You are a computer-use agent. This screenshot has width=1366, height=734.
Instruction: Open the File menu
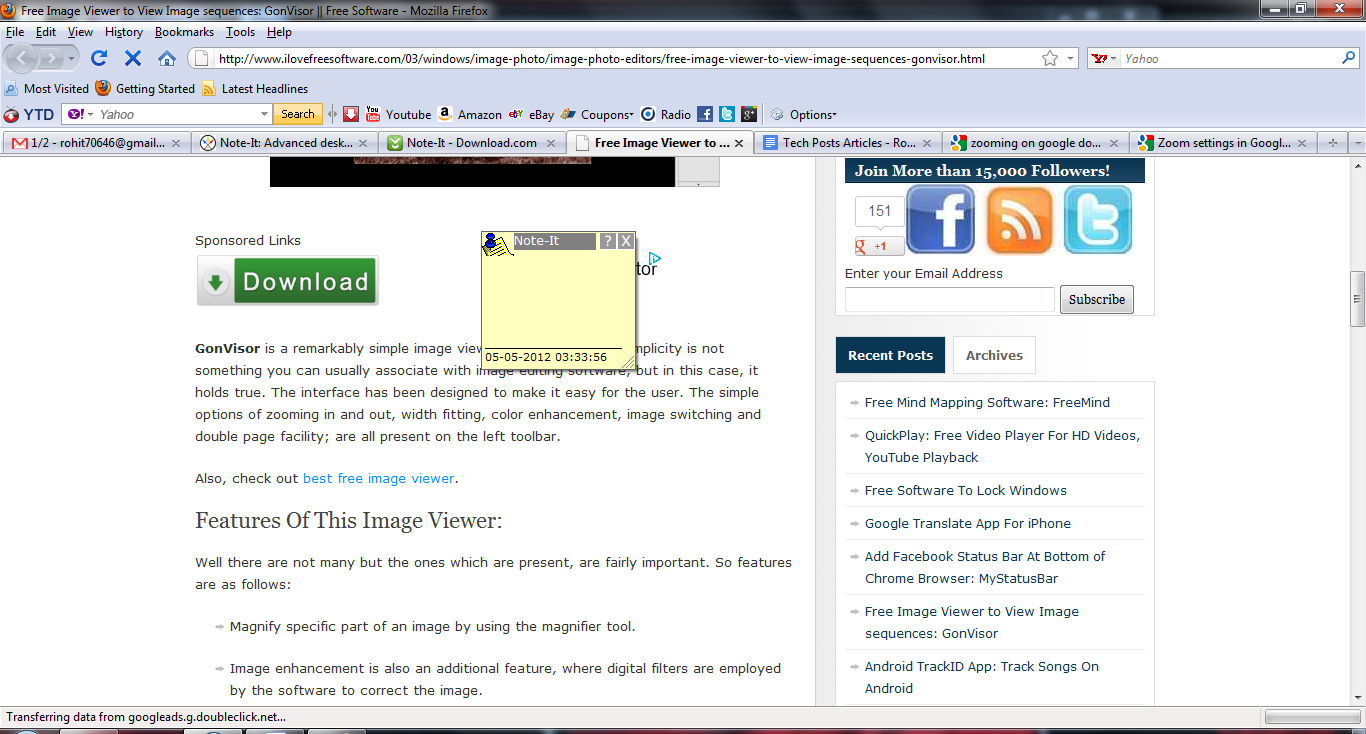15,32
